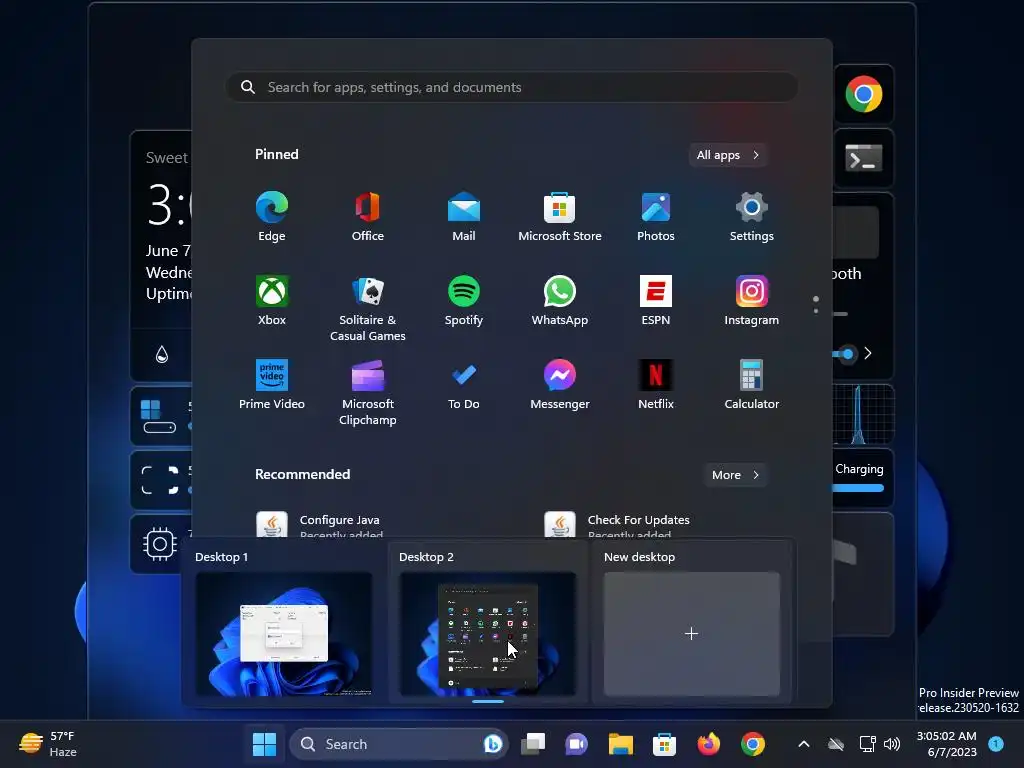Launch the To Do app

[x=464, y=385]
